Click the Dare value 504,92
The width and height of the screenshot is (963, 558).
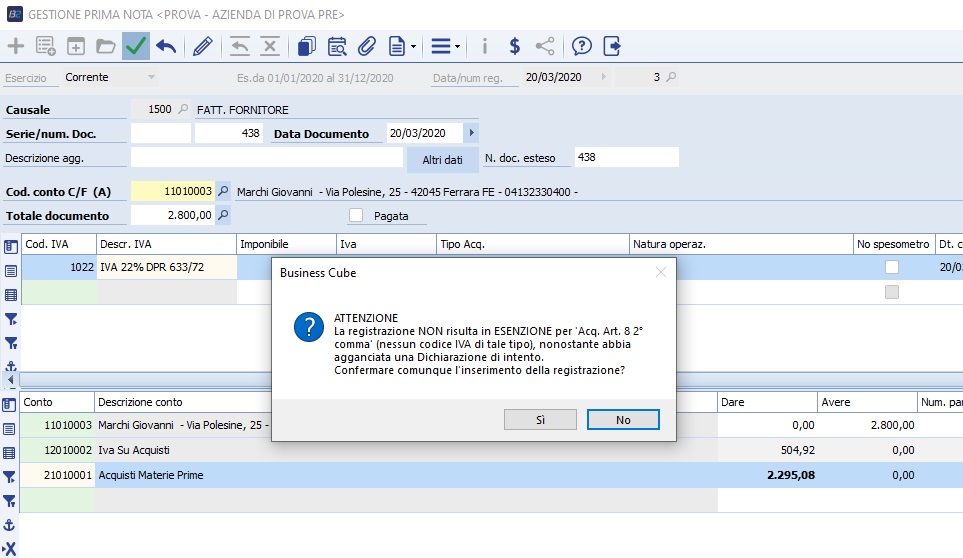pos(798,450)
